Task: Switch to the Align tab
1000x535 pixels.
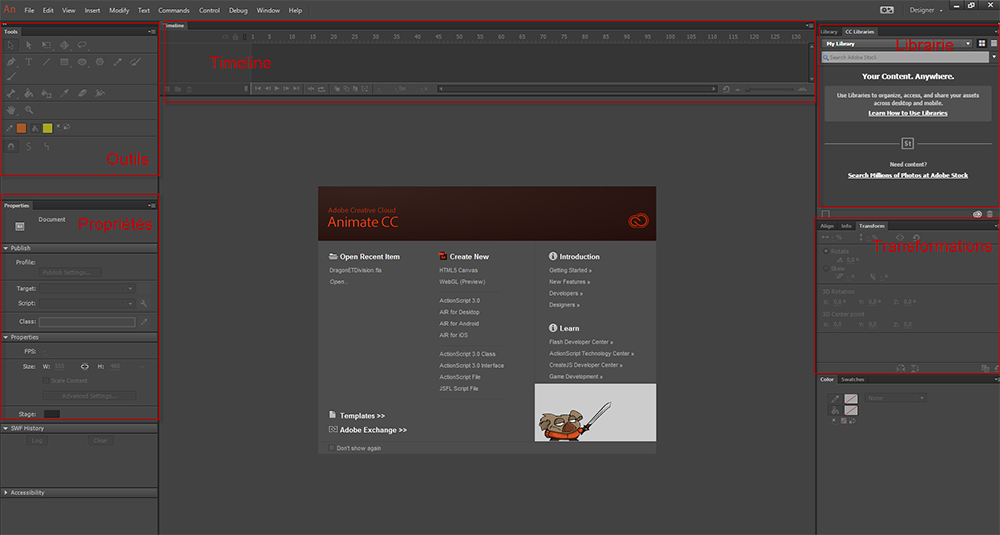Action: pos(827,226)
